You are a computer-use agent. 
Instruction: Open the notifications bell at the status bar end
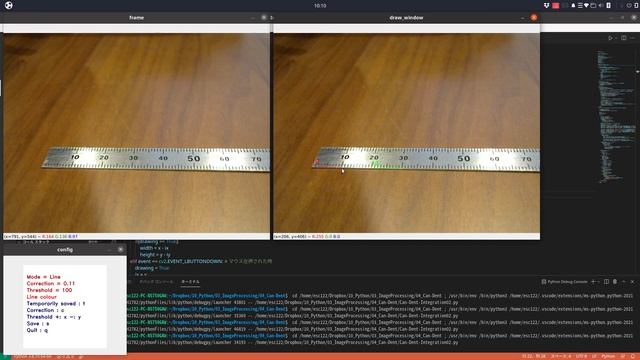pos(633,356)
